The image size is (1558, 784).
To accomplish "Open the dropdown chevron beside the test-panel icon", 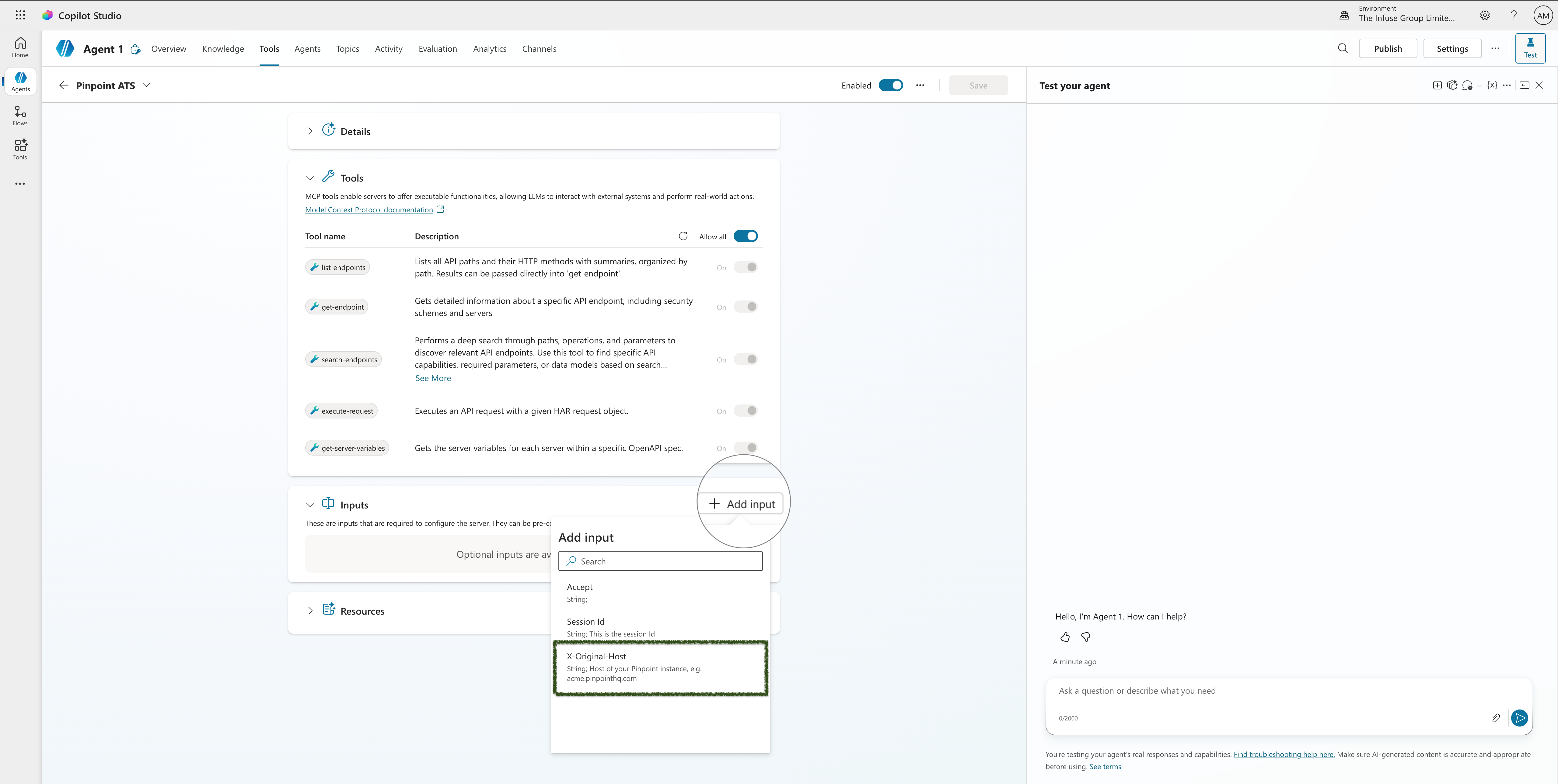I will 1479,86.
